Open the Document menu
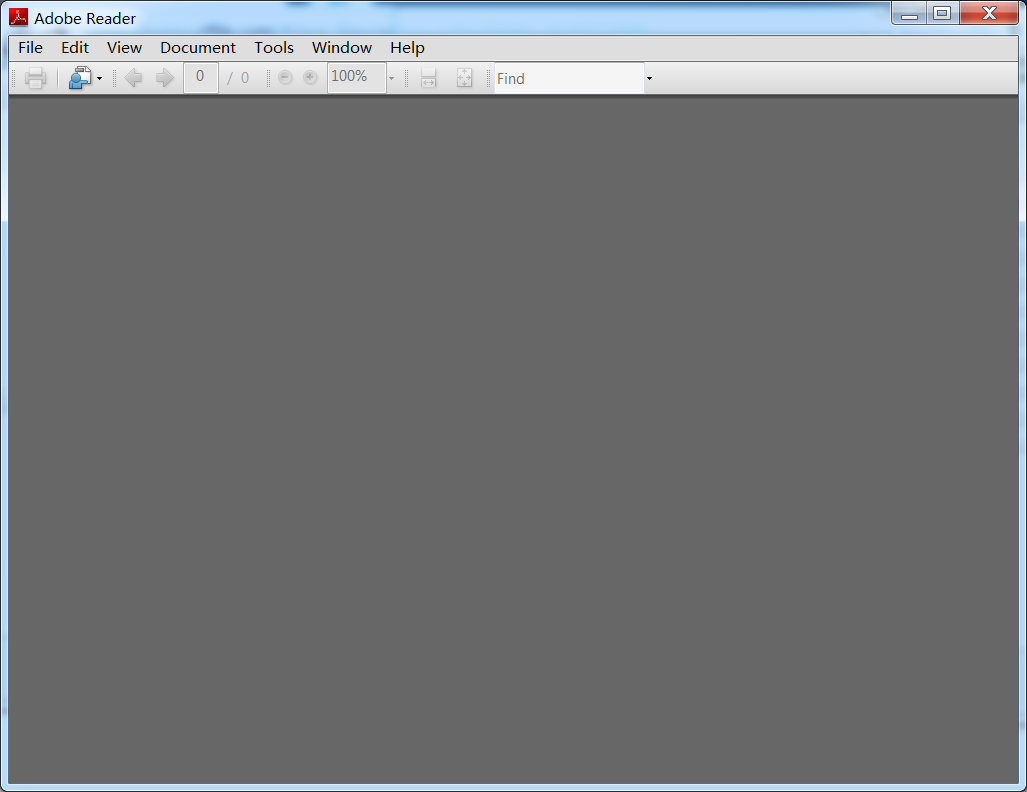This screenshot has width=1027, height=792. (x=198, y=47)
